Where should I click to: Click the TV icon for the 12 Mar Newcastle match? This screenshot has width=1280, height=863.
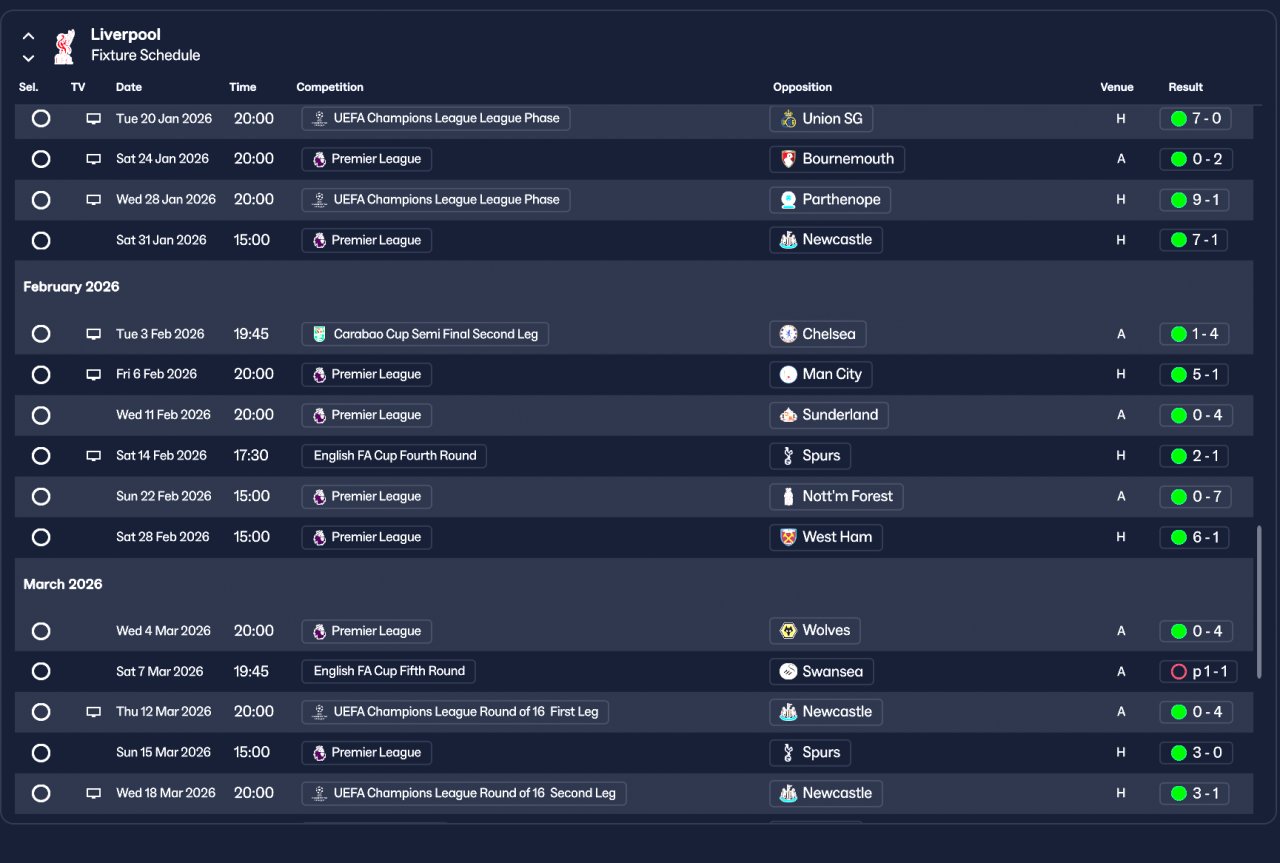point(93,712)
